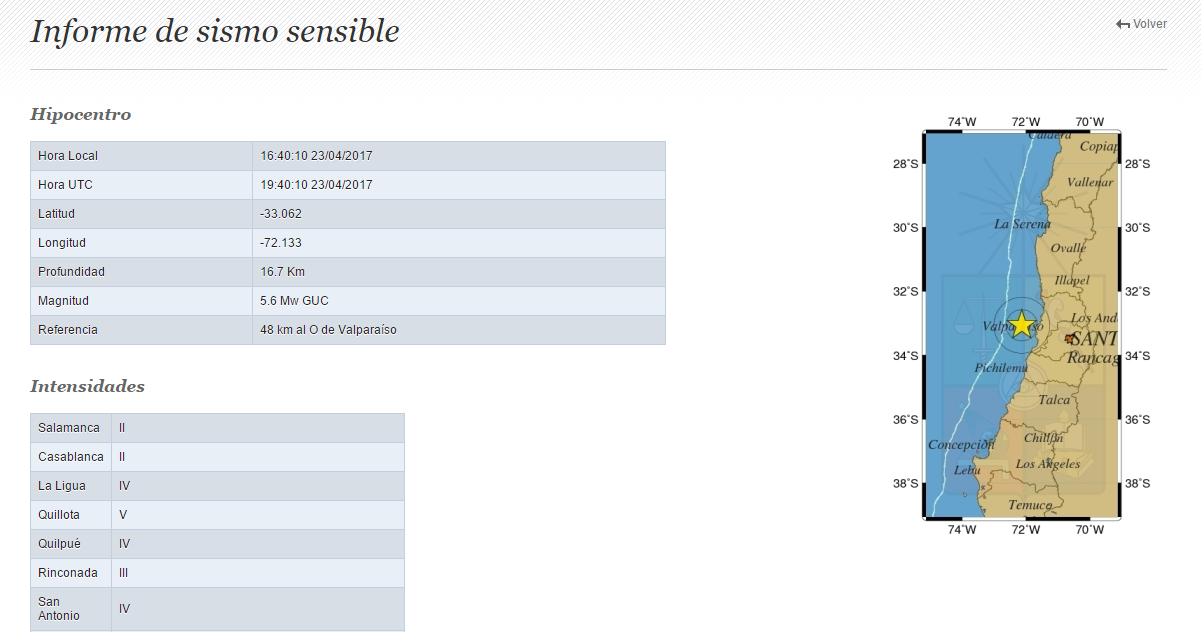The height and width of the screenshot is (632, 1201).
Task: Click the La Serena label on the map
Action: (x=1022, y=224)
